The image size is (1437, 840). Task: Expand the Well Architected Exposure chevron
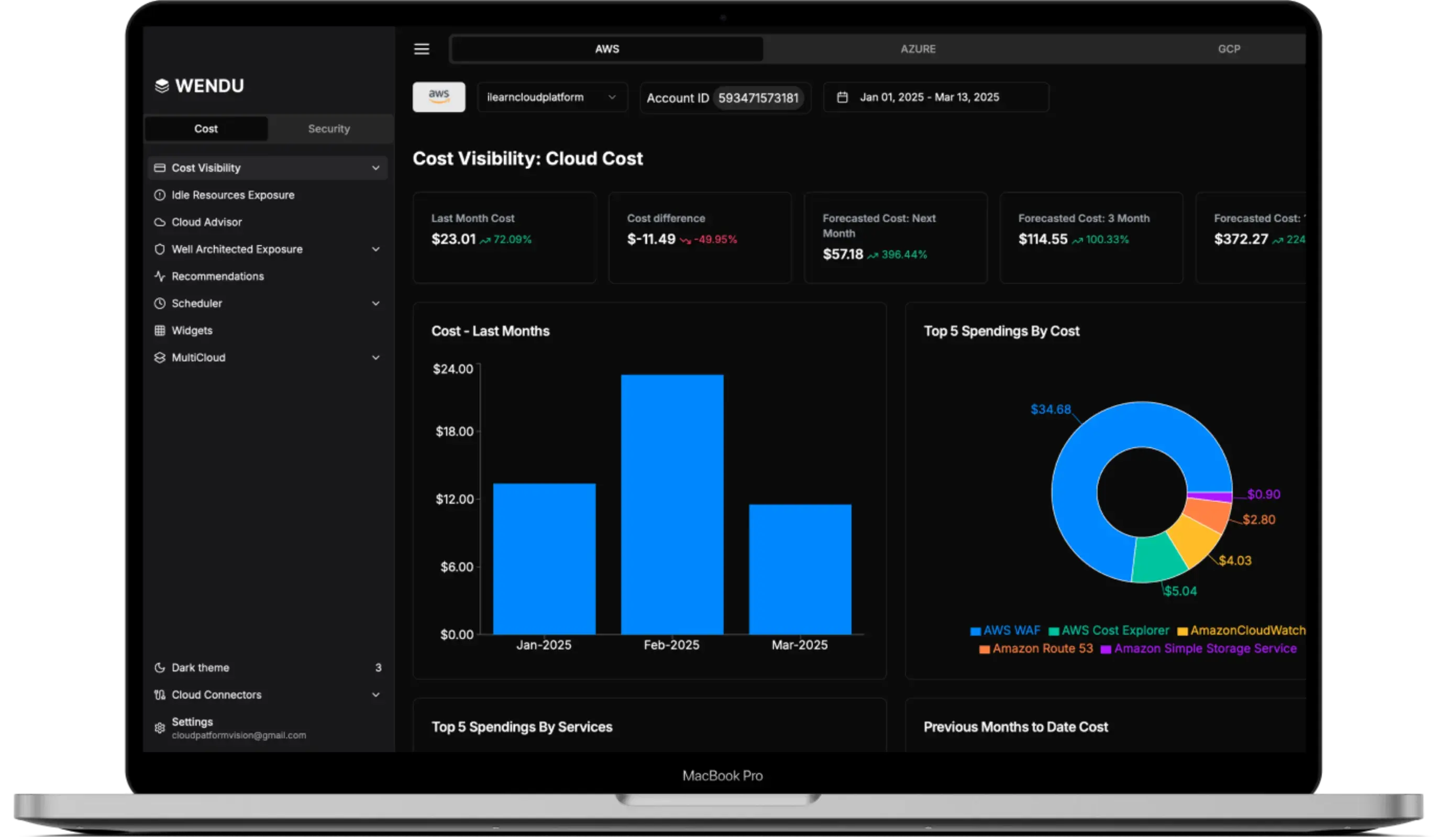tap(376, 249)
